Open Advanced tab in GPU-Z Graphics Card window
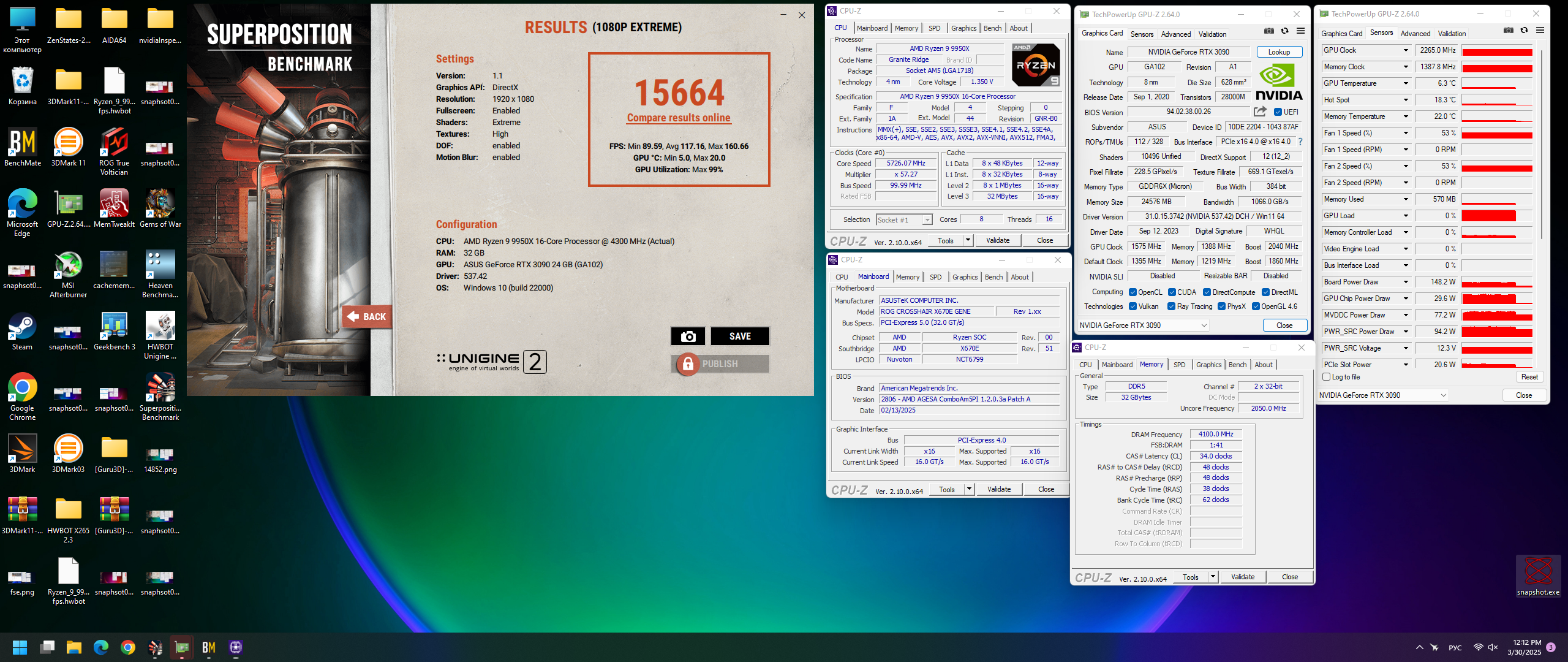 pos(1176,34)
